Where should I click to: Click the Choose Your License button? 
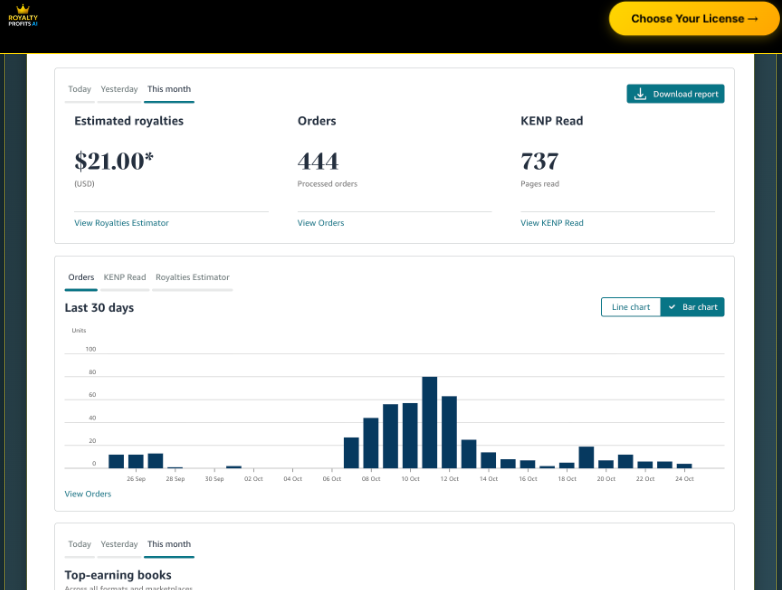click(x=694, y=18)
